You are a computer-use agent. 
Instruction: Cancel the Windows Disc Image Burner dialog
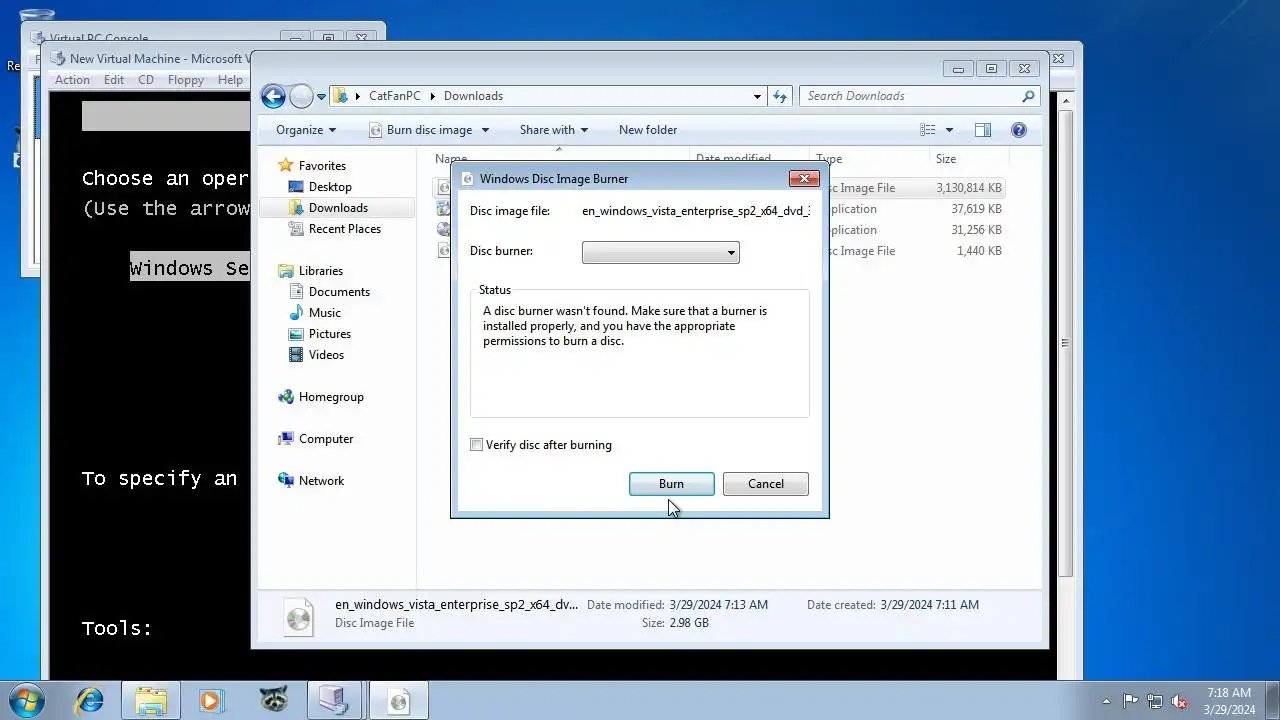click(x=765, y=484)
